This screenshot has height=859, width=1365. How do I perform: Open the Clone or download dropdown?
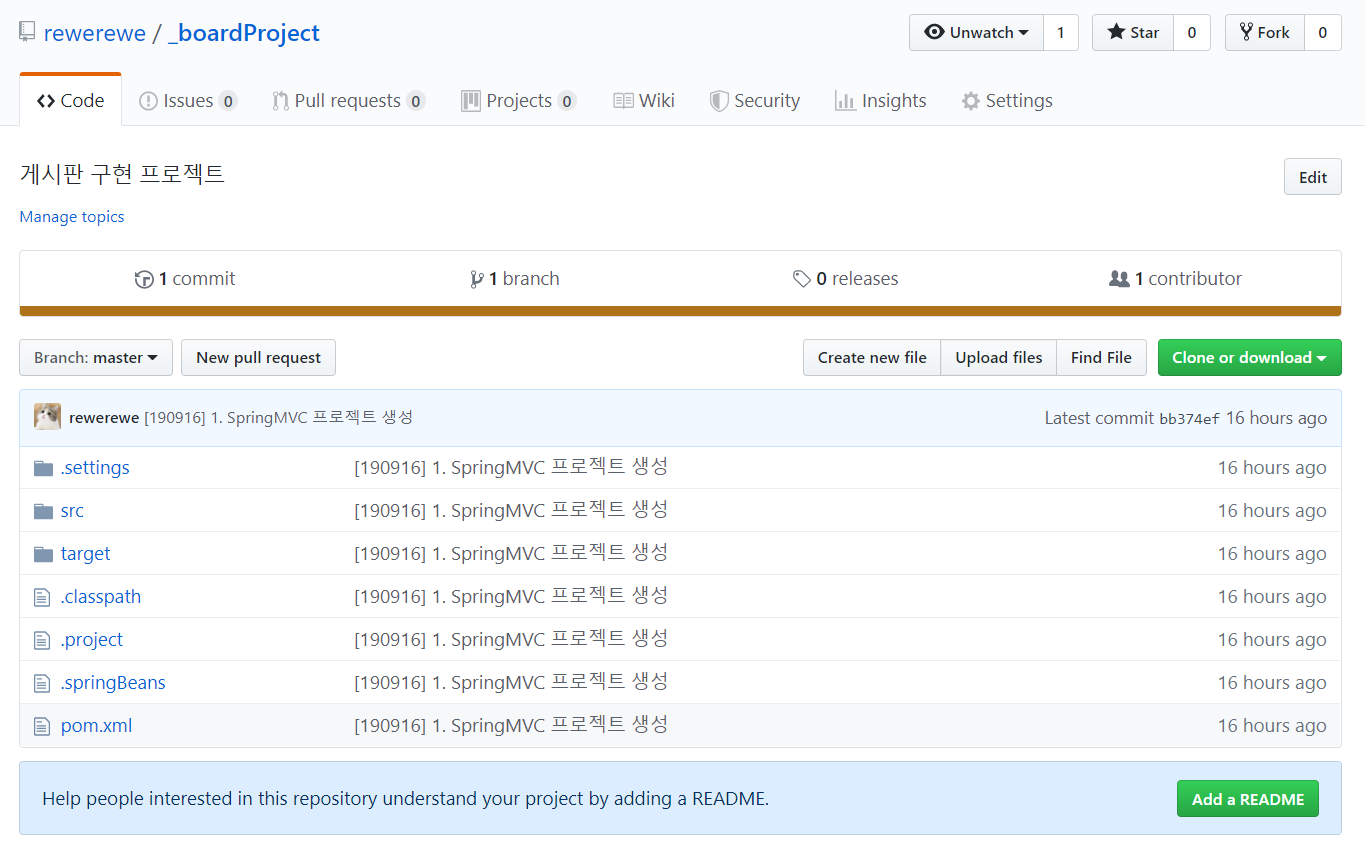pos(1250,358)
